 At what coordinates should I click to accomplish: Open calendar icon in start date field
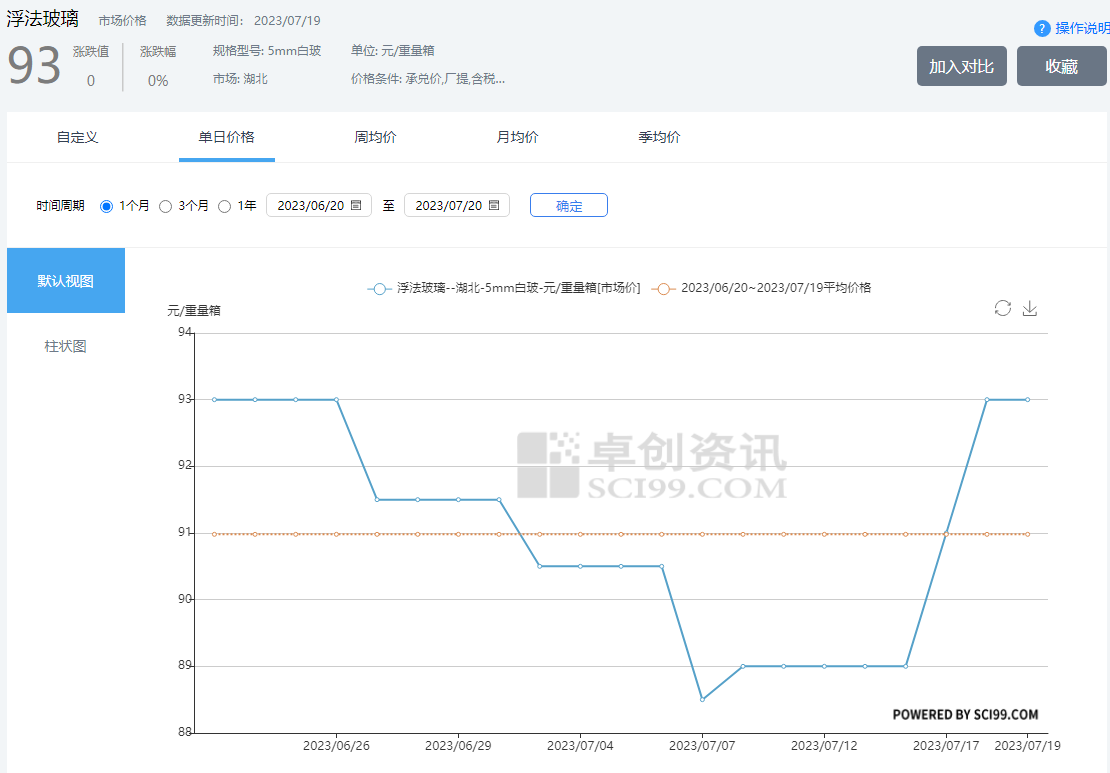coord(356,205)
